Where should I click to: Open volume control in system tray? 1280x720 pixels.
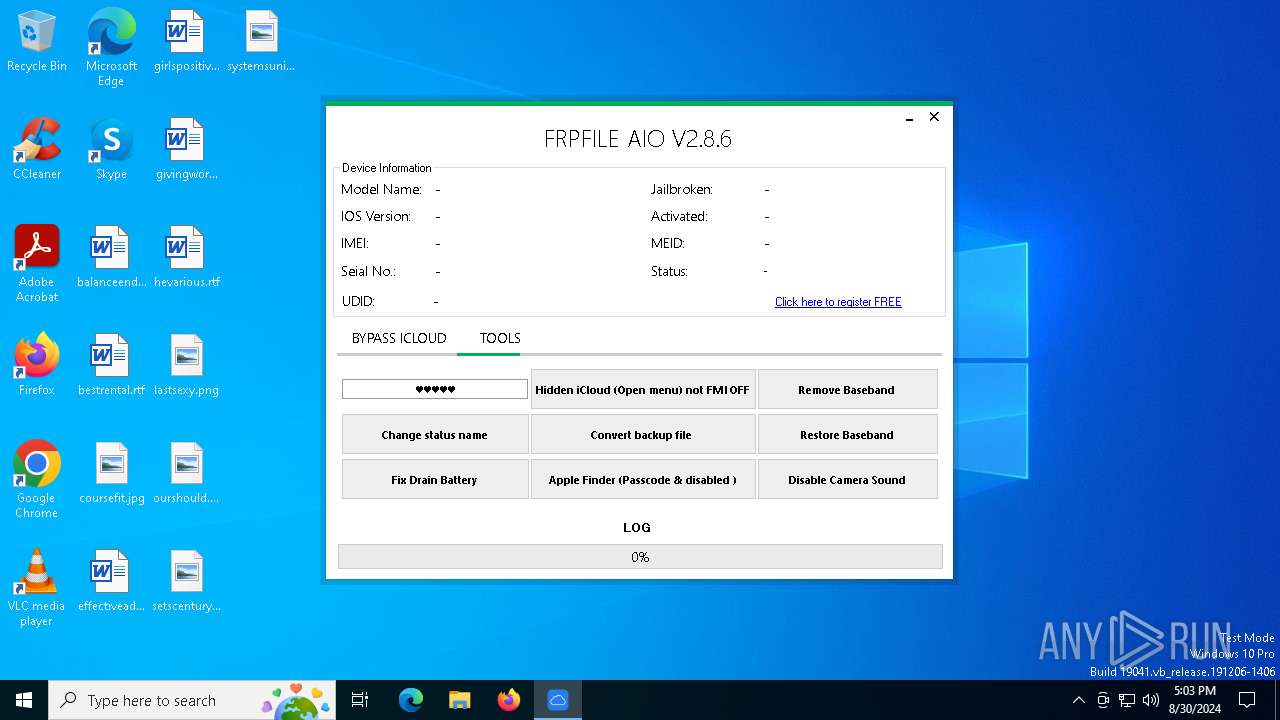(1151, 700)
